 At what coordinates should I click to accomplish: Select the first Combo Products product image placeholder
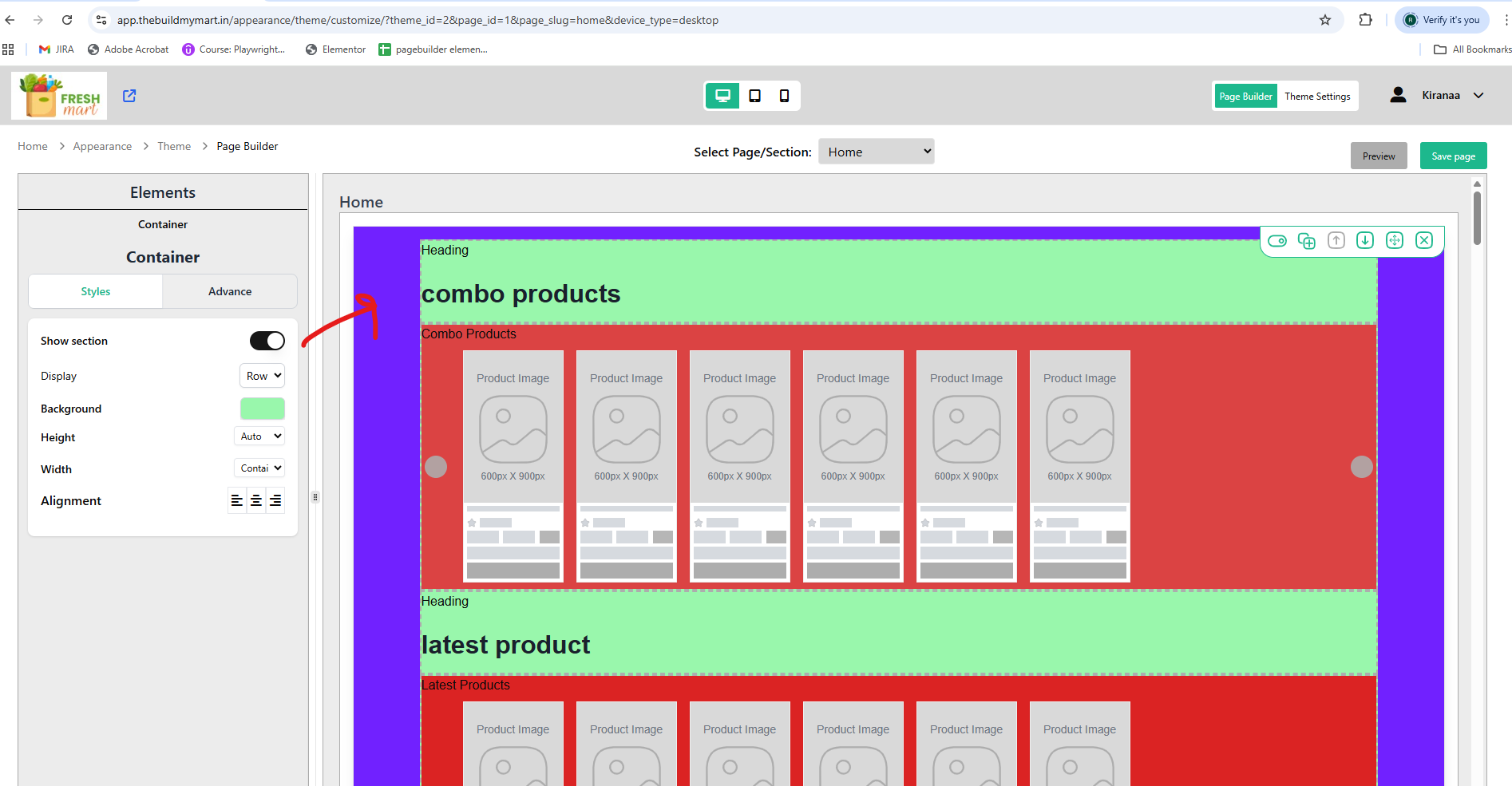point(513,428)
